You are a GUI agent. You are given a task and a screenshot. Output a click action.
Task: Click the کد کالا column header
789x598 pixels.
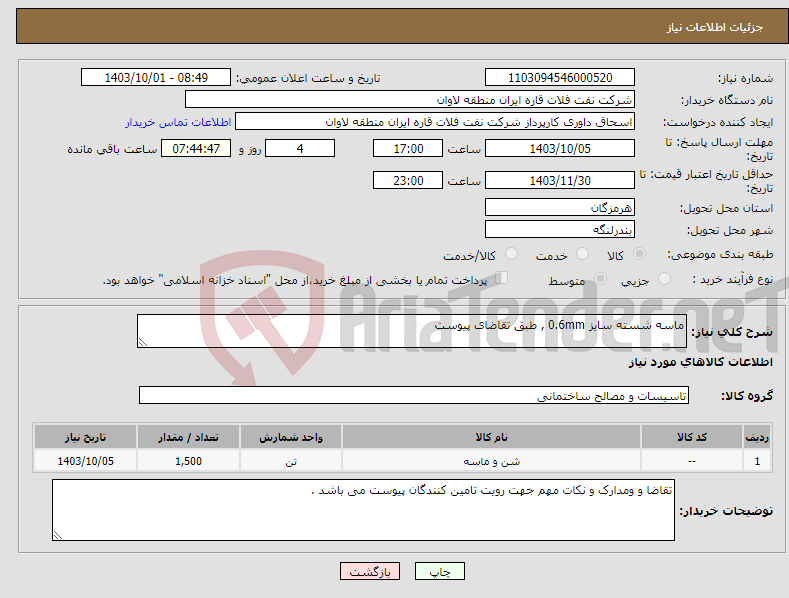(692, 437)
